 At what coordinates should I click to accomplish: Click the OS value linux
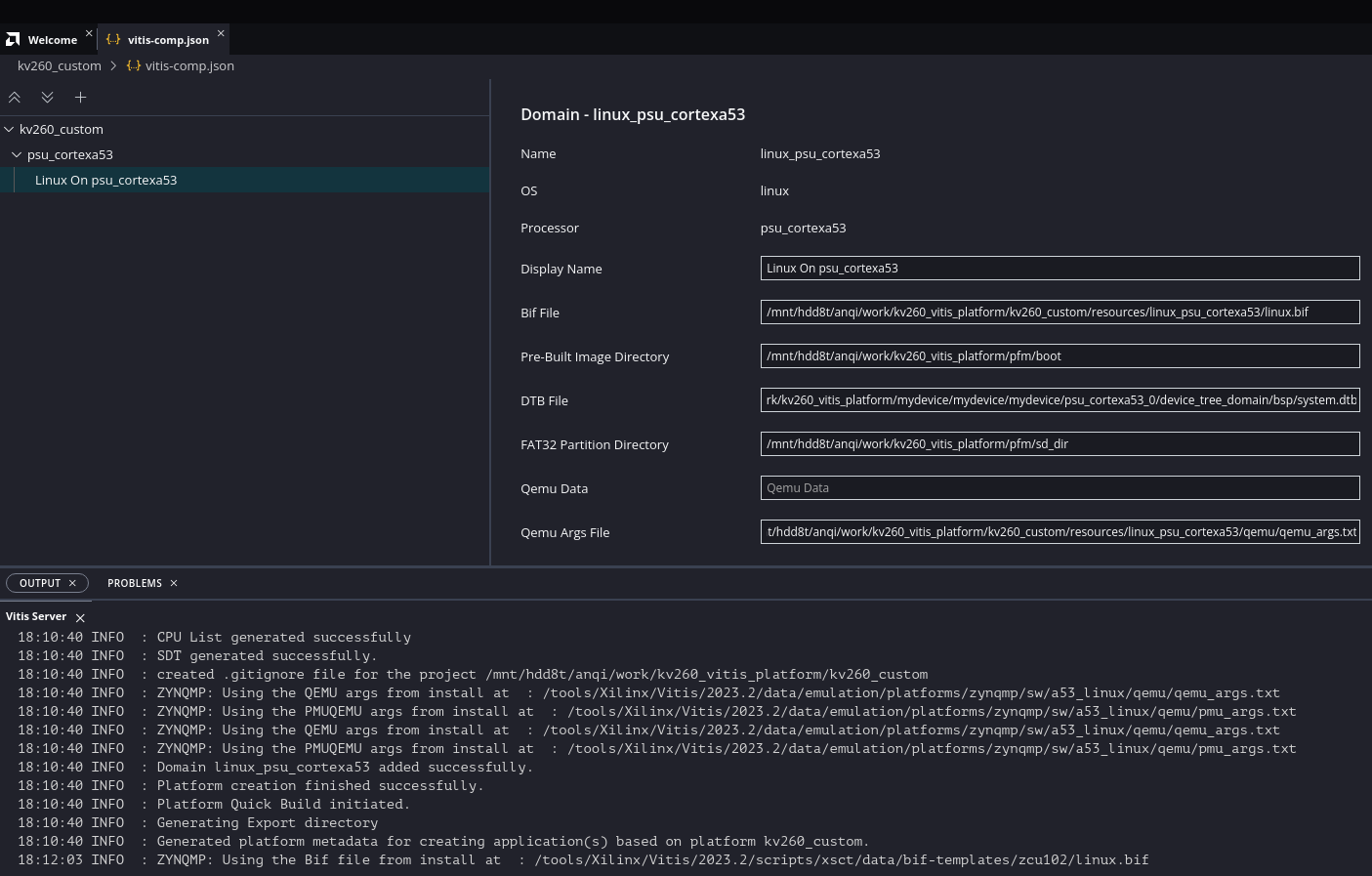coord(774,191)
